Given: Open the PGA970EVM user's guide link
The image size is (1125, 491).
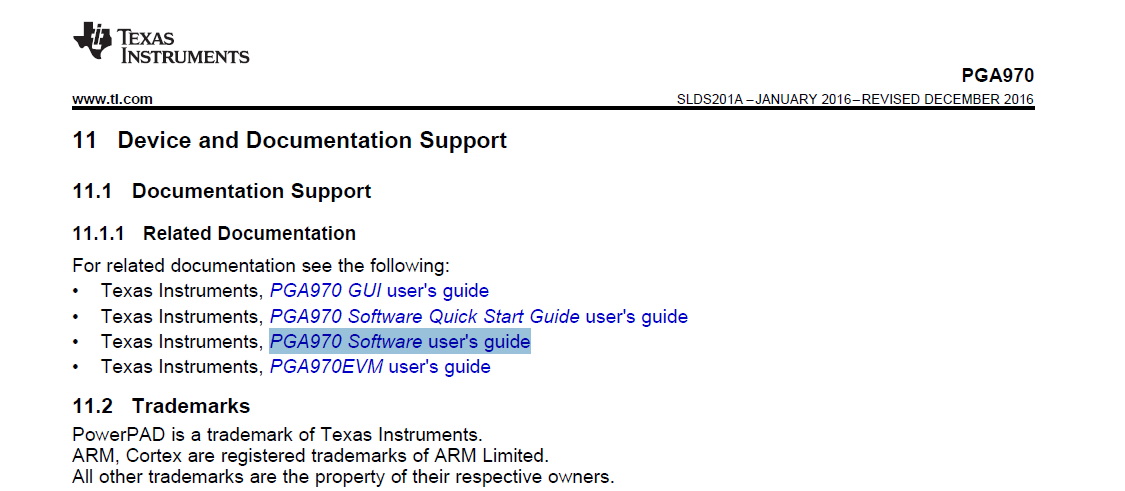Looking at the screenshot, I should (x=380, y=367).
